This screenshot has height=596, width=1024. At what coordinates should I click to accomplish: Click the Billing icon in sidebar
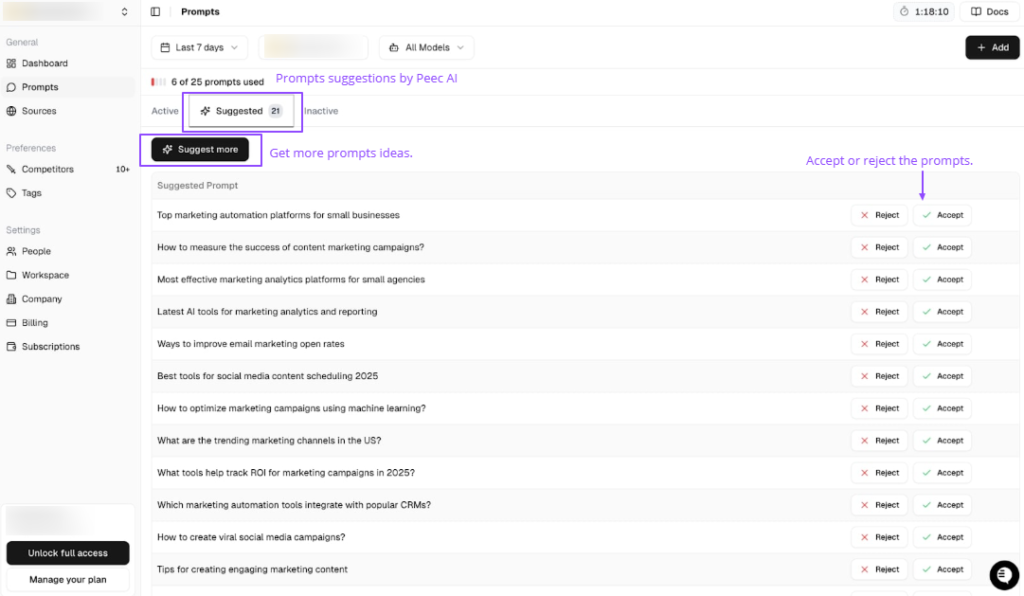pyautogui.click(x=12, y=323)
